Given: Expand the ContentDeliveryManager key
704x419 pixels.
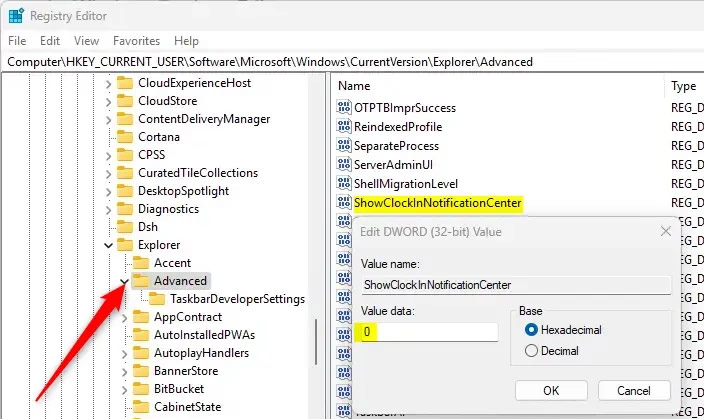Looking at the screenshot, I should click(108, 119).
